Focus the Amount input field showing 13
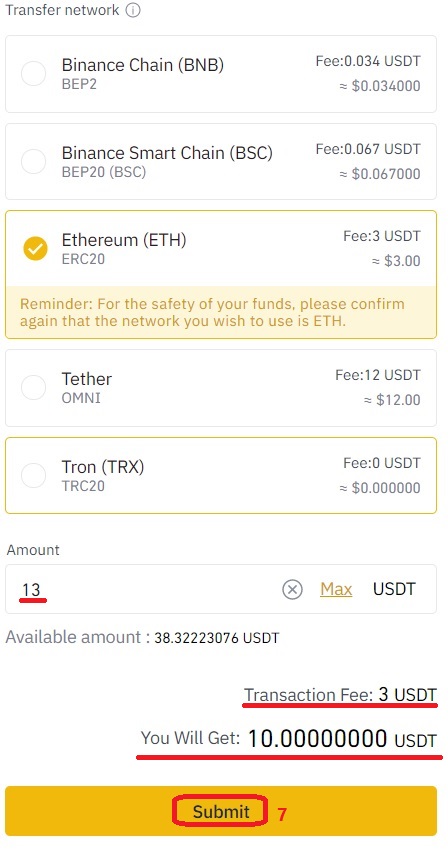This screenshot has width=448, height=853. click(x=221, y=589)
